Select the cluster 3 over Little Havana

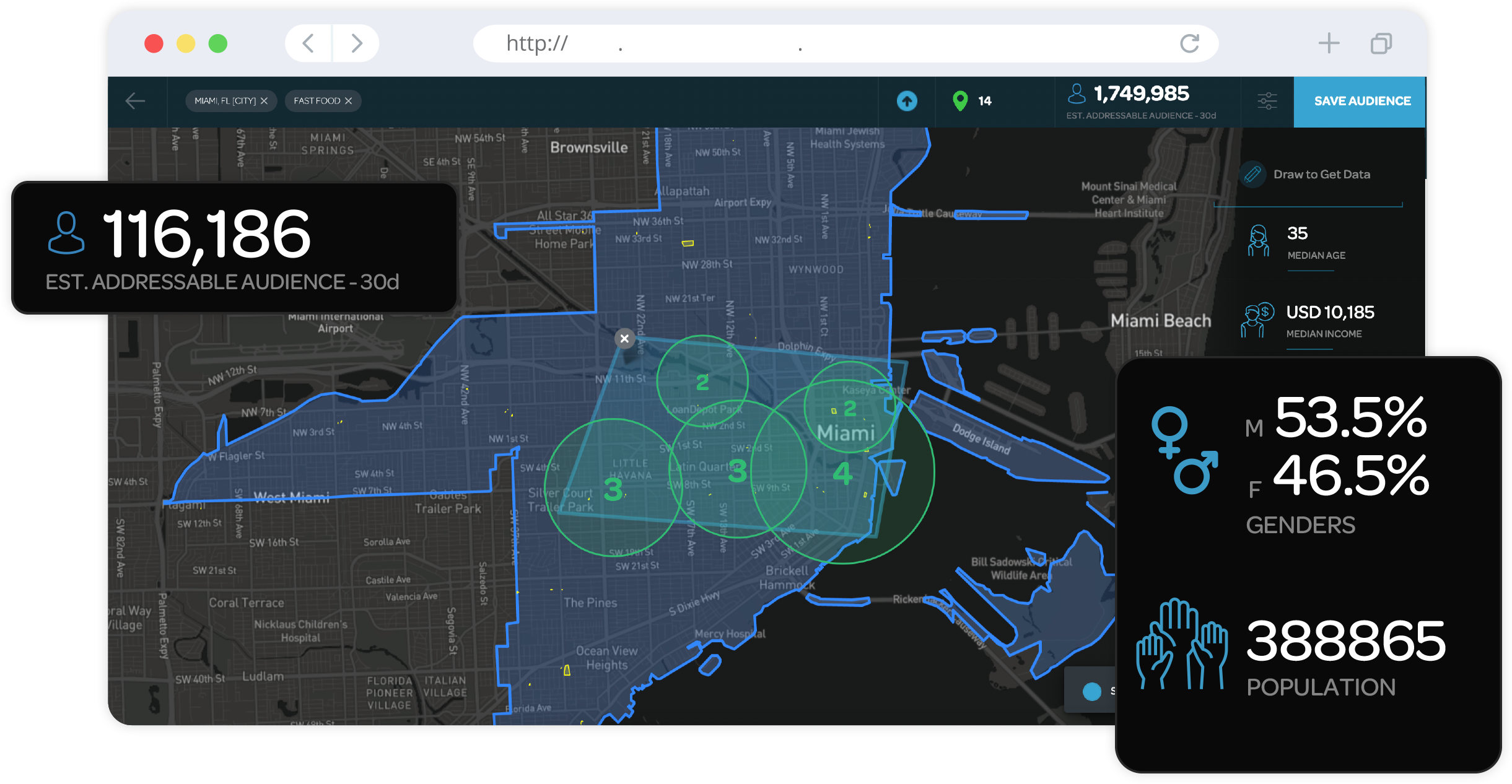[x=613, y=489]
